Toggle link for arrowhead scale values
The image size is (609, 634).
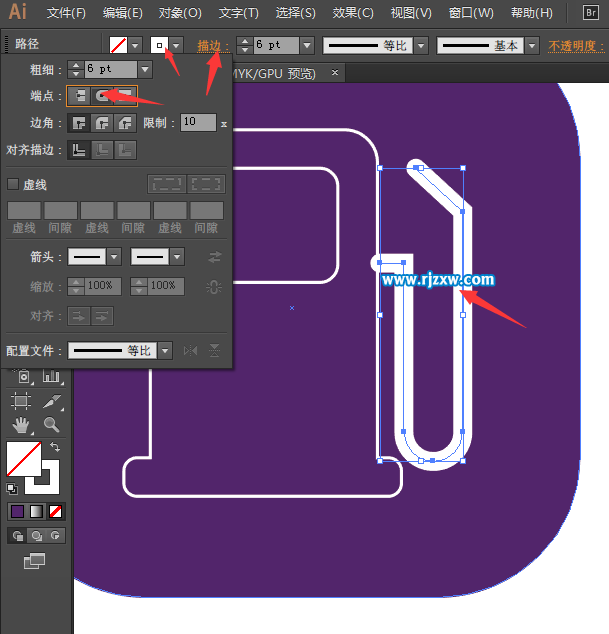[214, 287]
